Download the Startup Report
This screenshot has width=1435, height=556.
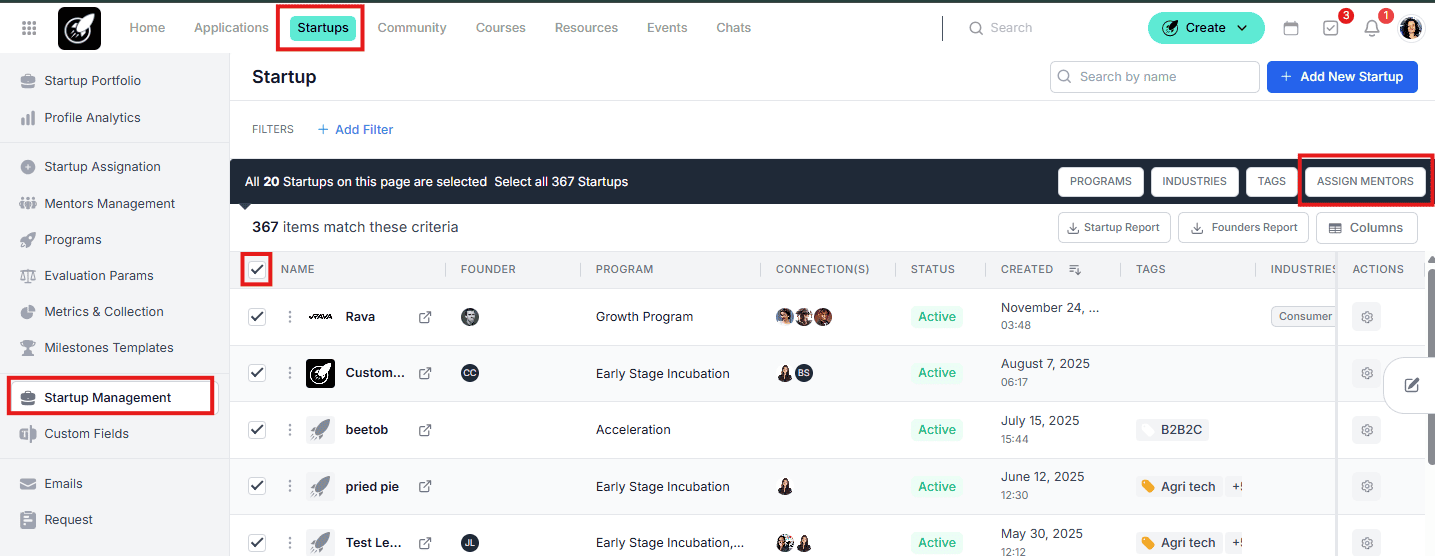click(1114, 228)
